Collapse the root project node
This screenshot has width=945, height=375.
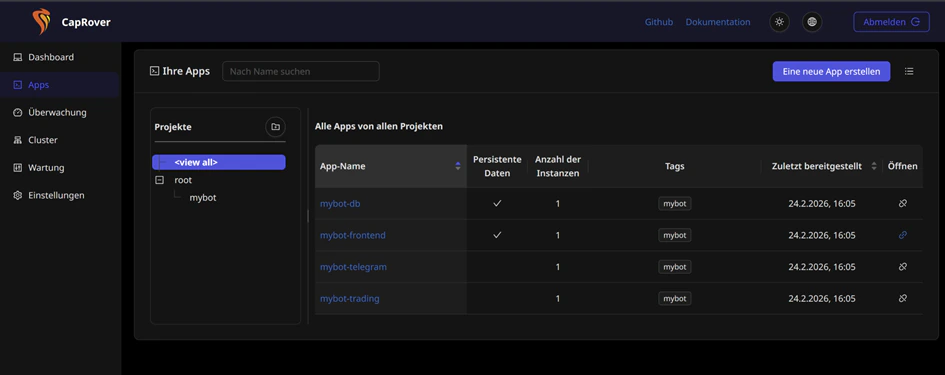pyautogui.click(x=160, y=180)
